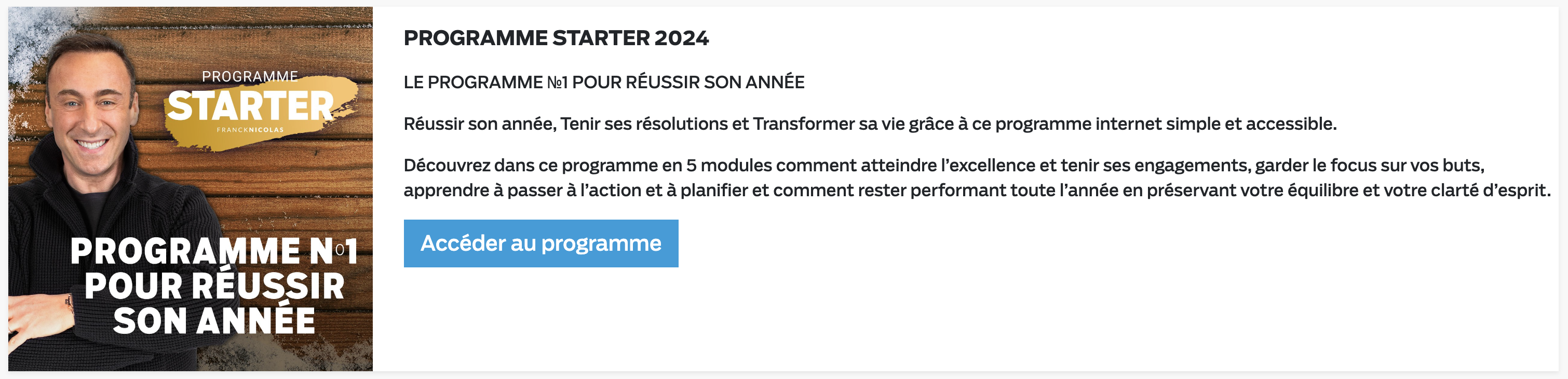Viewport: 1568px width, 379px height.
Task: Click the word 2024 in the title
Action: pos(682,38)
